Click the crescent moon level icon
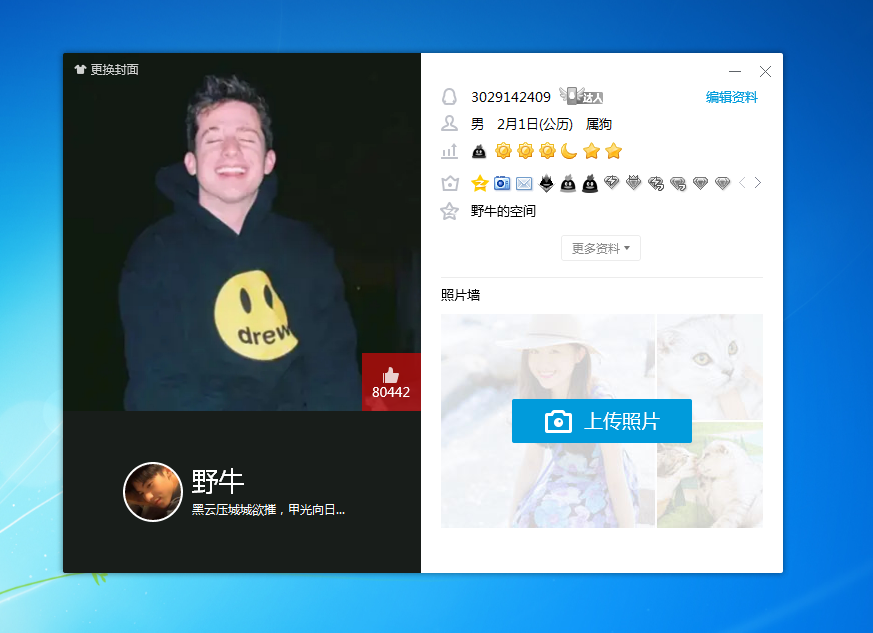This screenshot has height=633, width=873. (569, 151)
